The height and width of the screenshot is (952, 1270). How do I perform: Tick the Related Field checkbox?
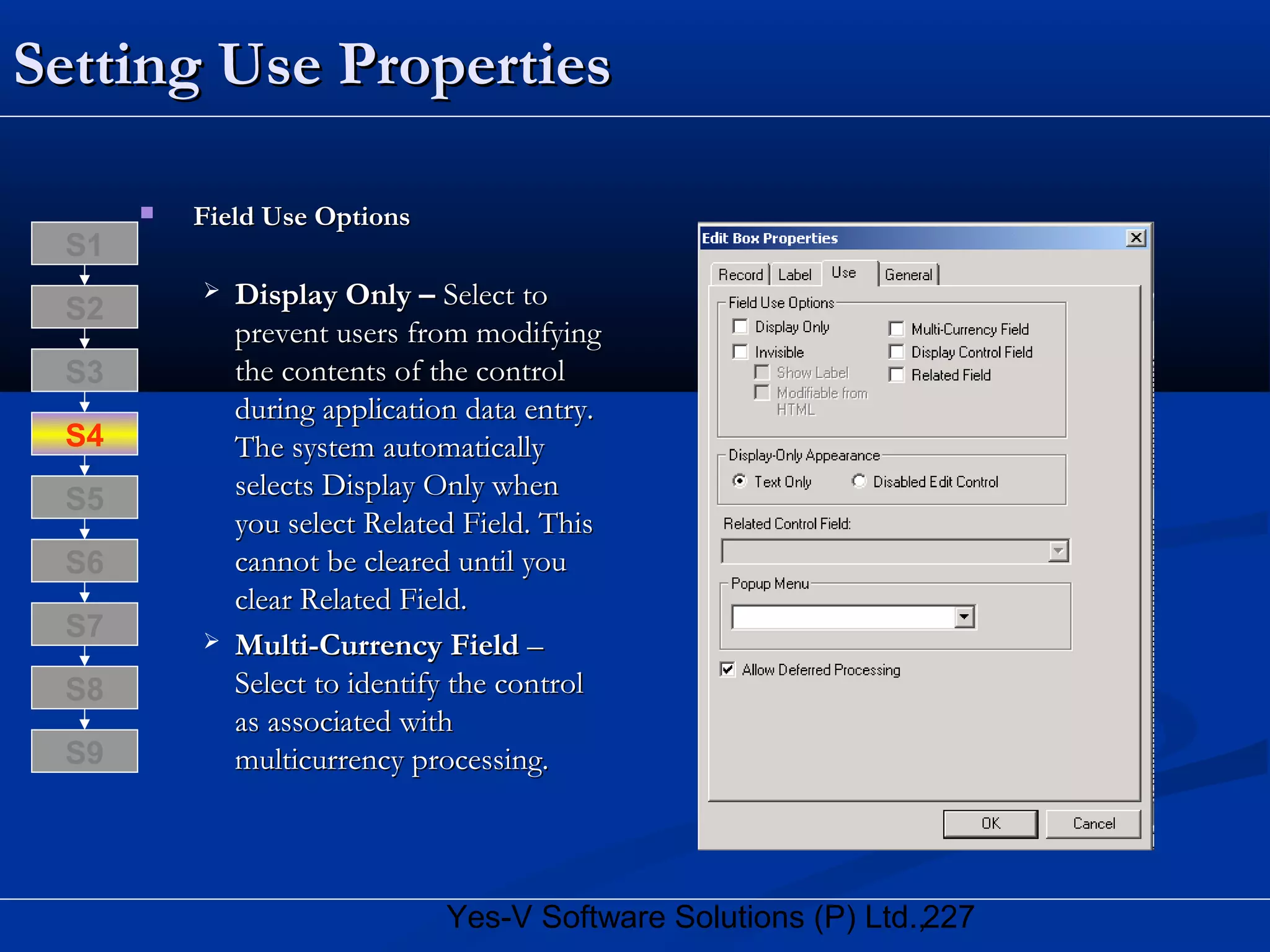[897, 375]
